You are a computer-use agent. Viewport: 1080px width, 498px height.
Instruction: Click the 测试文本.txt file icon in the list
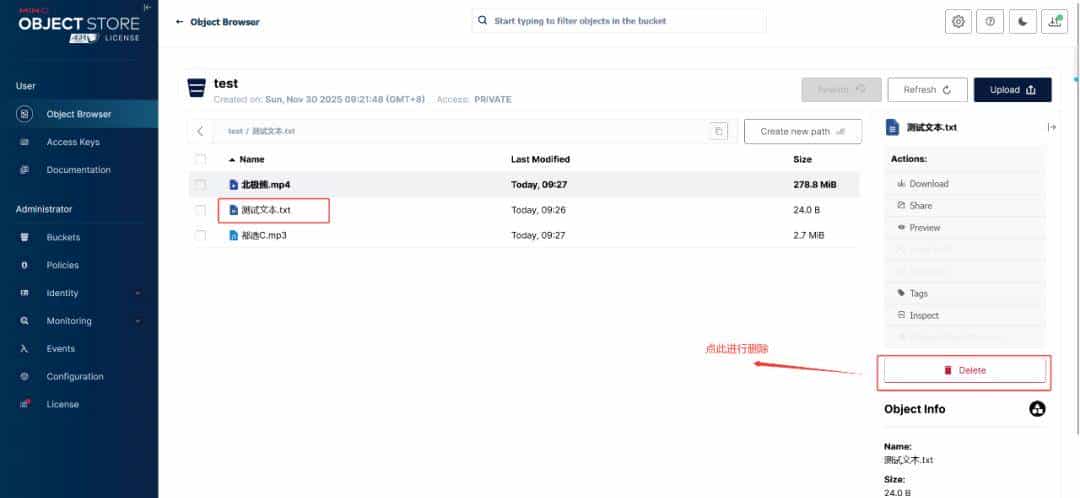point(233,210)
